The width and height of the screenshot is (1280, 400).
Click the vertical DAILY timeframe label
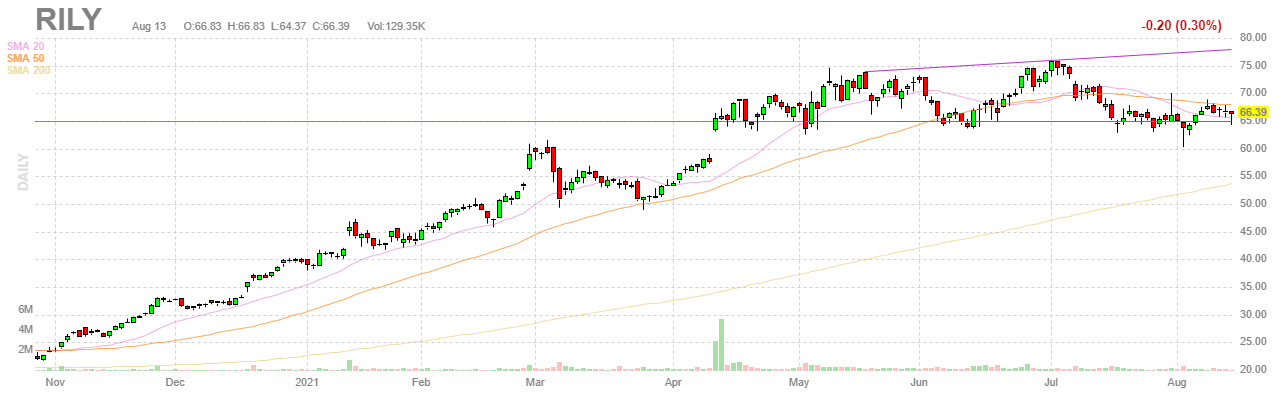(21, 170)
